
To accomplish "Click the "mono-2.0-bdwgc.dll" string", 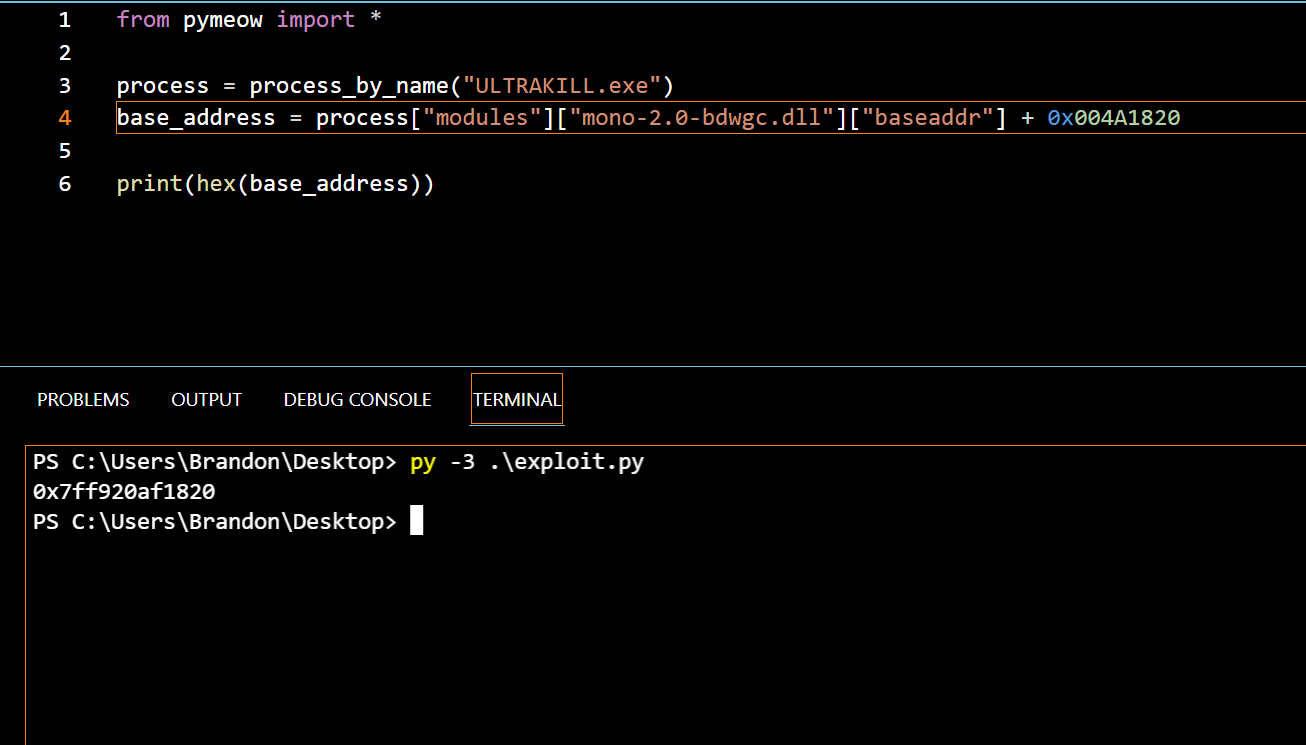I will (x=702, y=118).
